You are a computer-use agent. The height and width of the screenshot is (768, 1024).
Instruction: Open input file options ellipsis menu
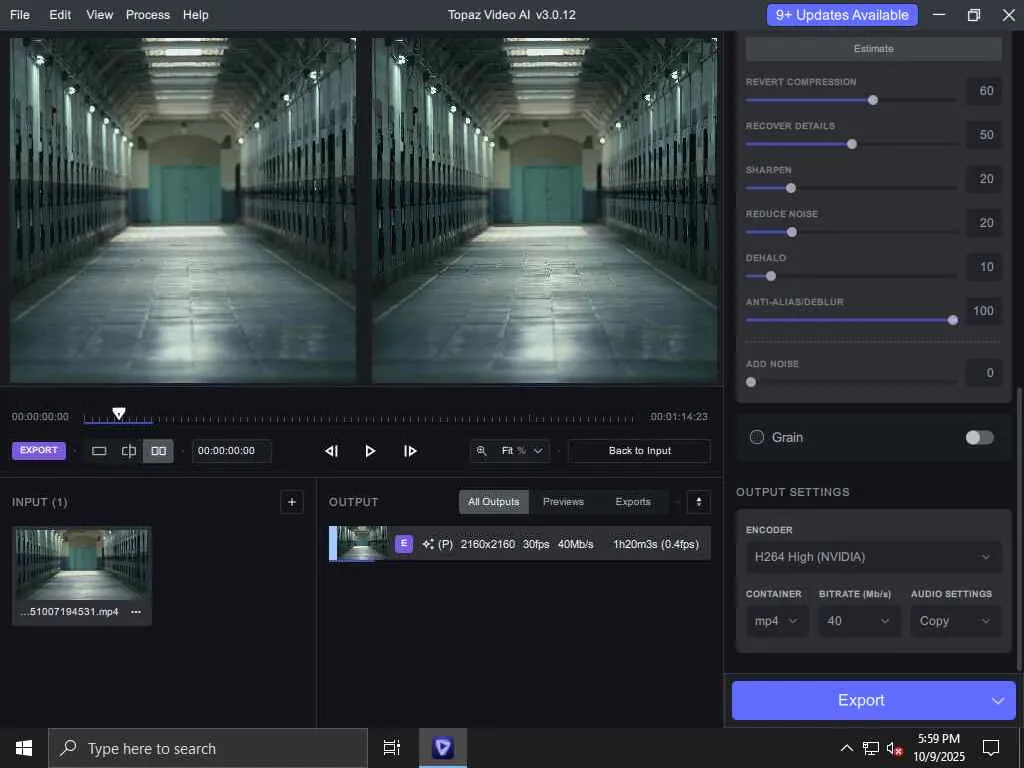point(136,612)
